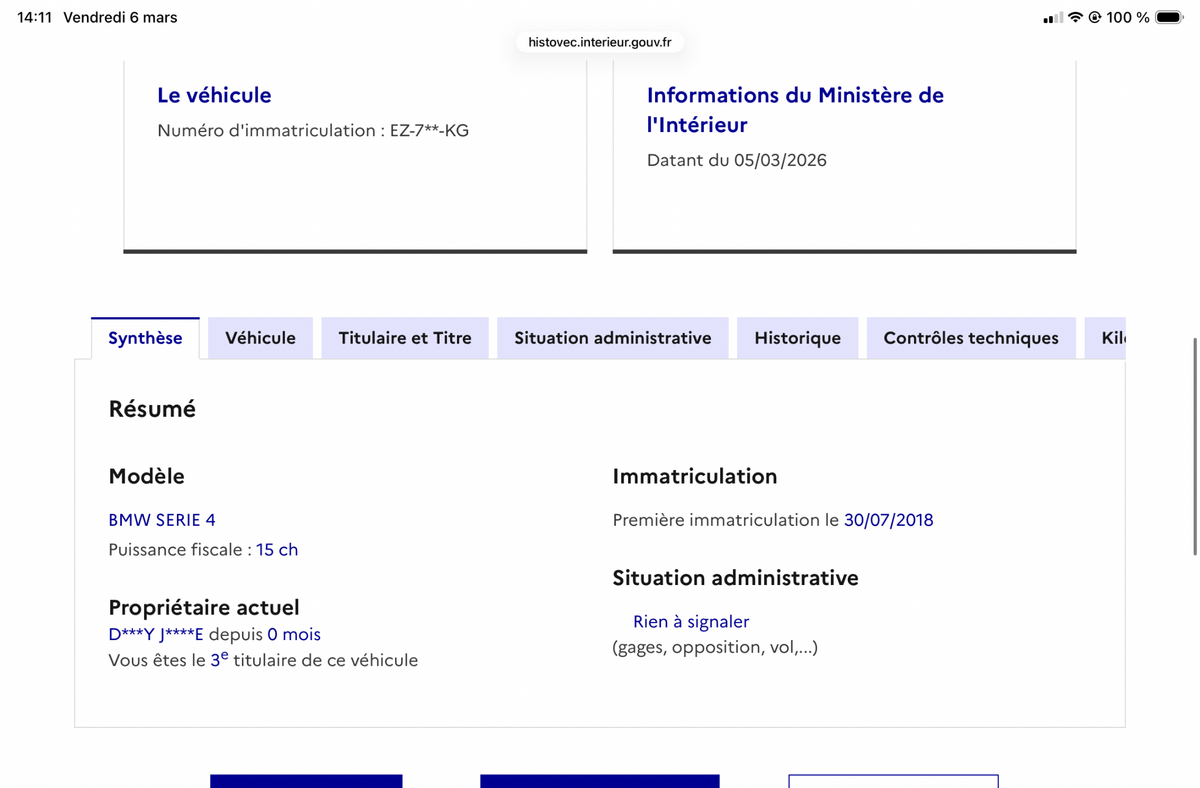Click the Le véhicule card heading

click(214, 95)
